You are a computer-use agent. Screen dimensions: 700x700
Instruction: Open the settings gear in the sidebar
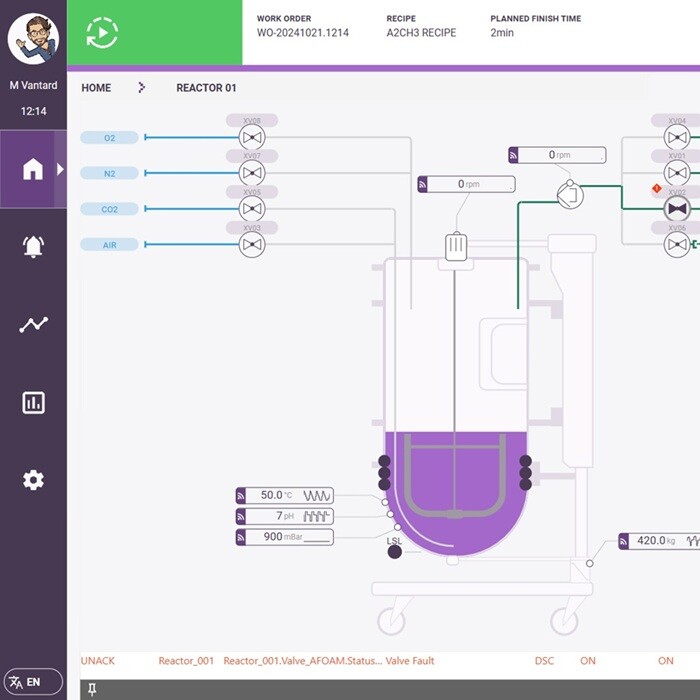(x=33, y=481)
